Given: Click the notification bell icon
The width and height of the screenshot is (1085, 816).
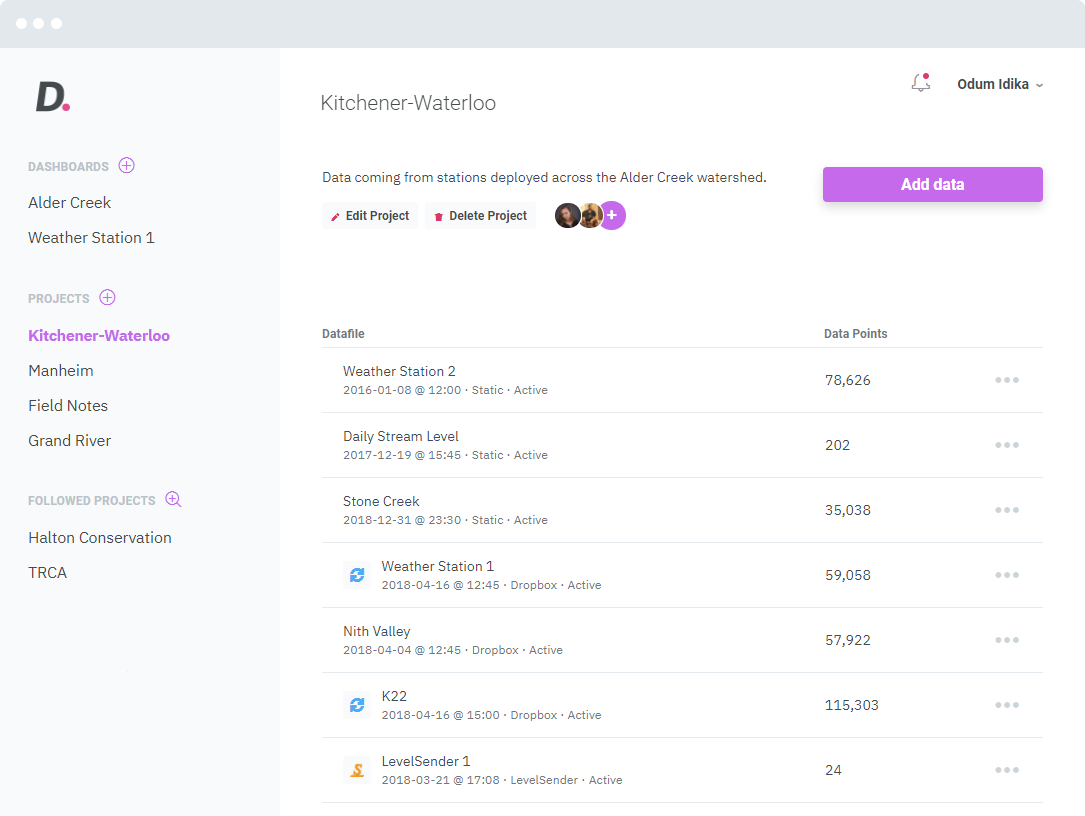Looking at the screenshot, I should point(920,84).
